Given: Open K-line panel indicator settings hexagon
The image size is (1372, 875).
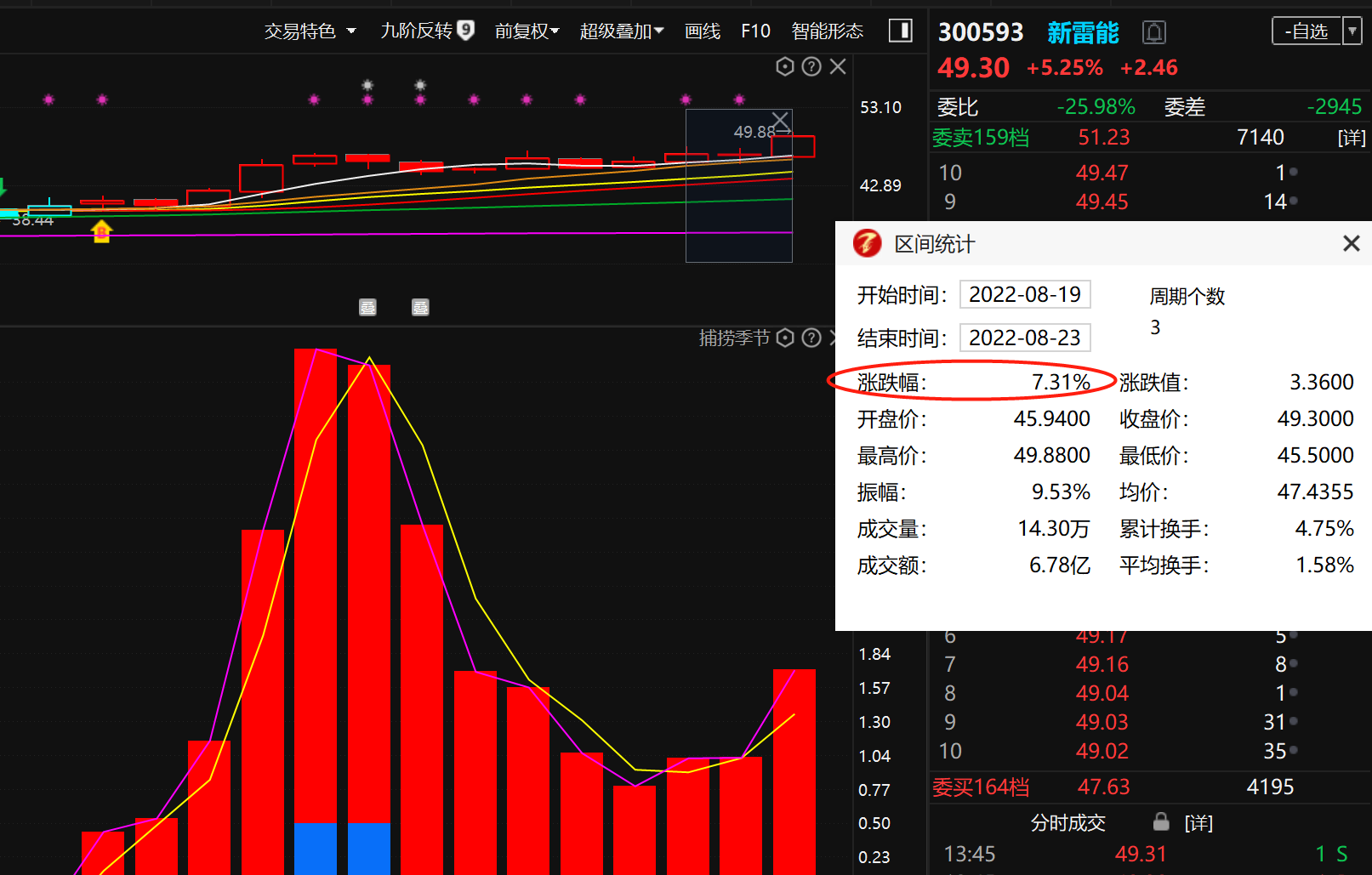Looking at the screenshot, I should [785, 66].
